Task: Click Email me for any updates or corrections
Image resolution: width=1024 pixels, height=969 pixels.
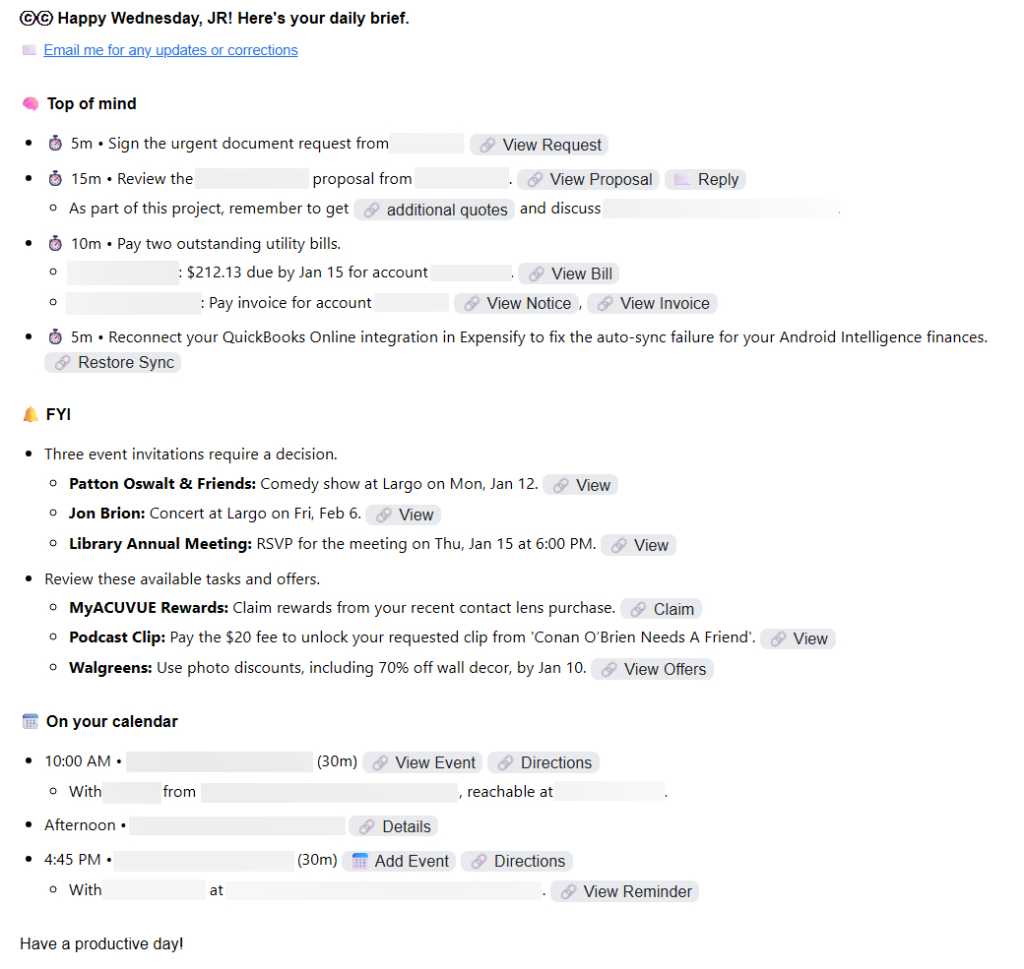Action: coord(170,50)
